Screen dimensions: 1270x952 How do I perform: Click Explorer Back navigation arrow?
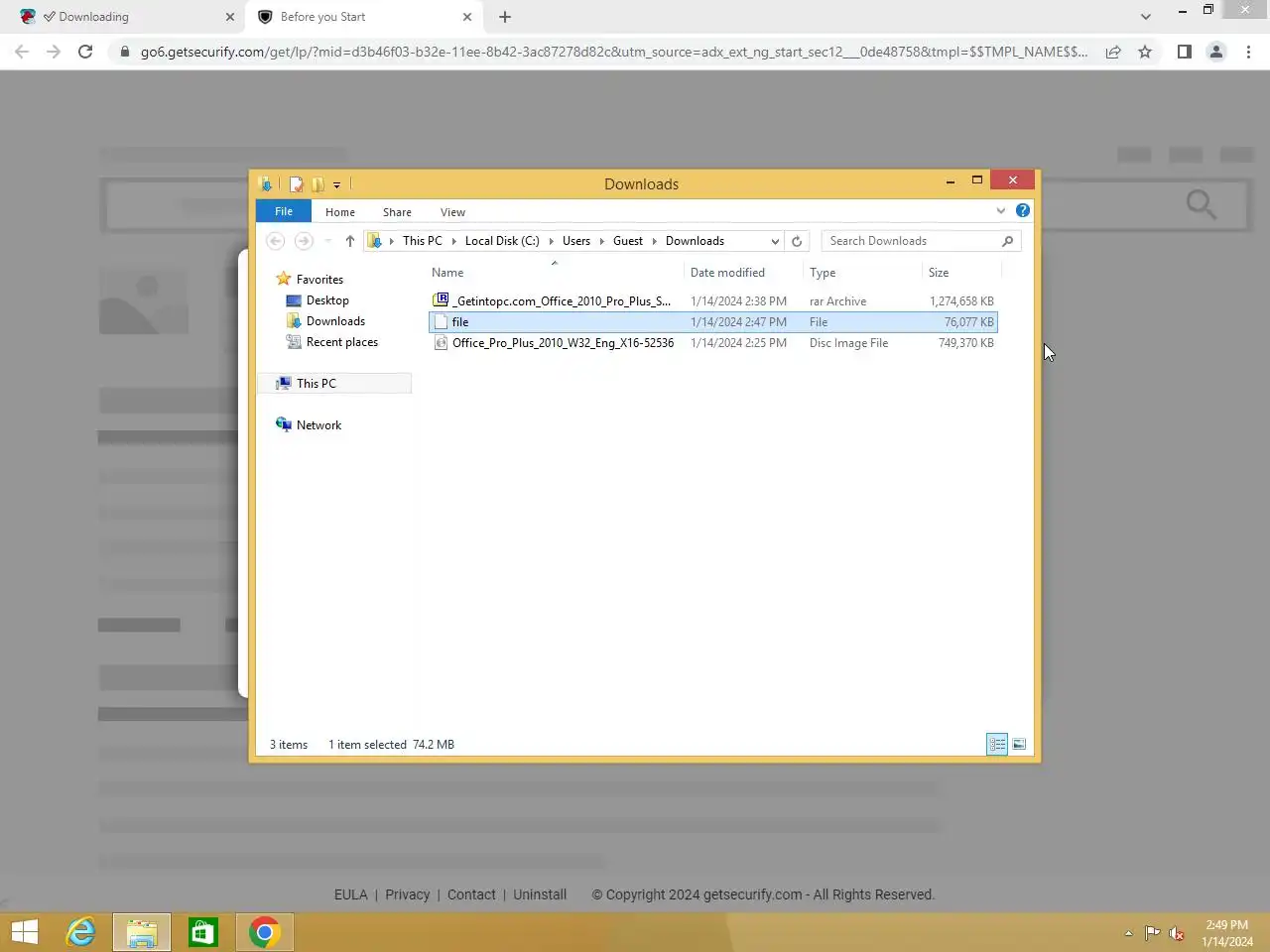pyautogui.click(x=276, y=241)
